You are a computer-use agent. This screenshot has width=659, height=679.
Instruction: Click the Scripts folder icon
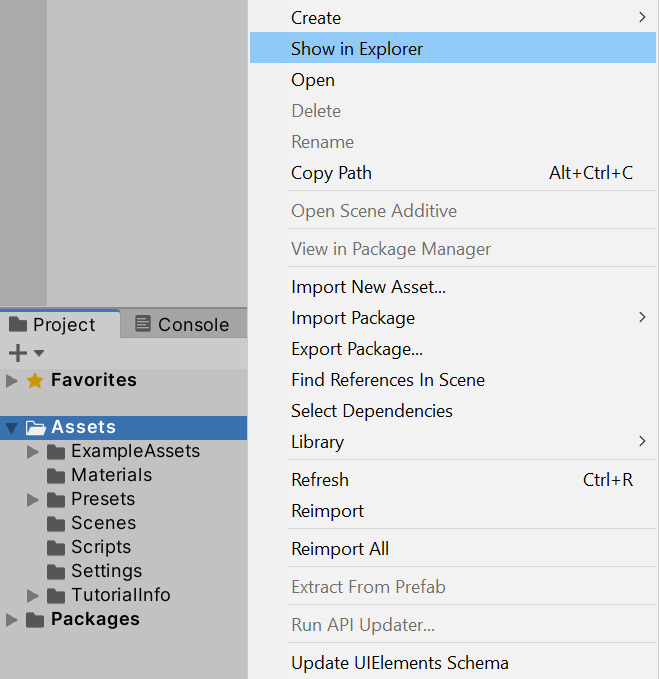56,547
